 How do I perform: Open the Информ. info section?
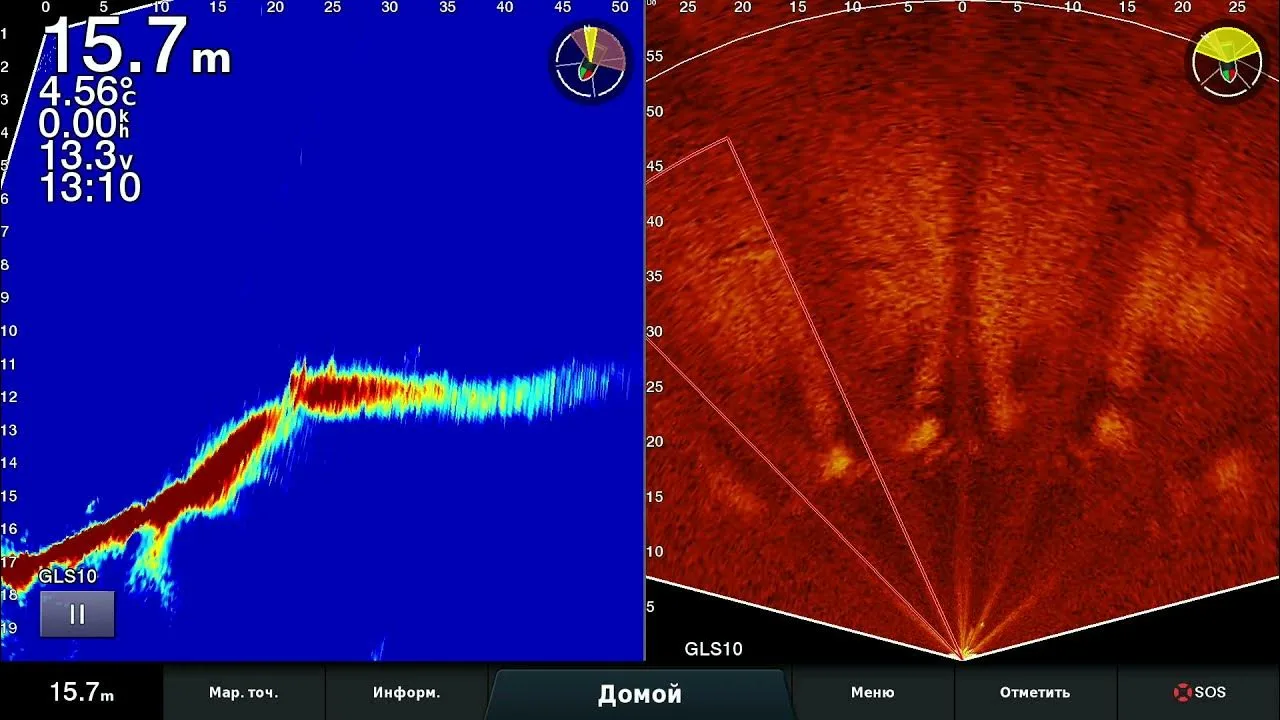coord(406,692)
